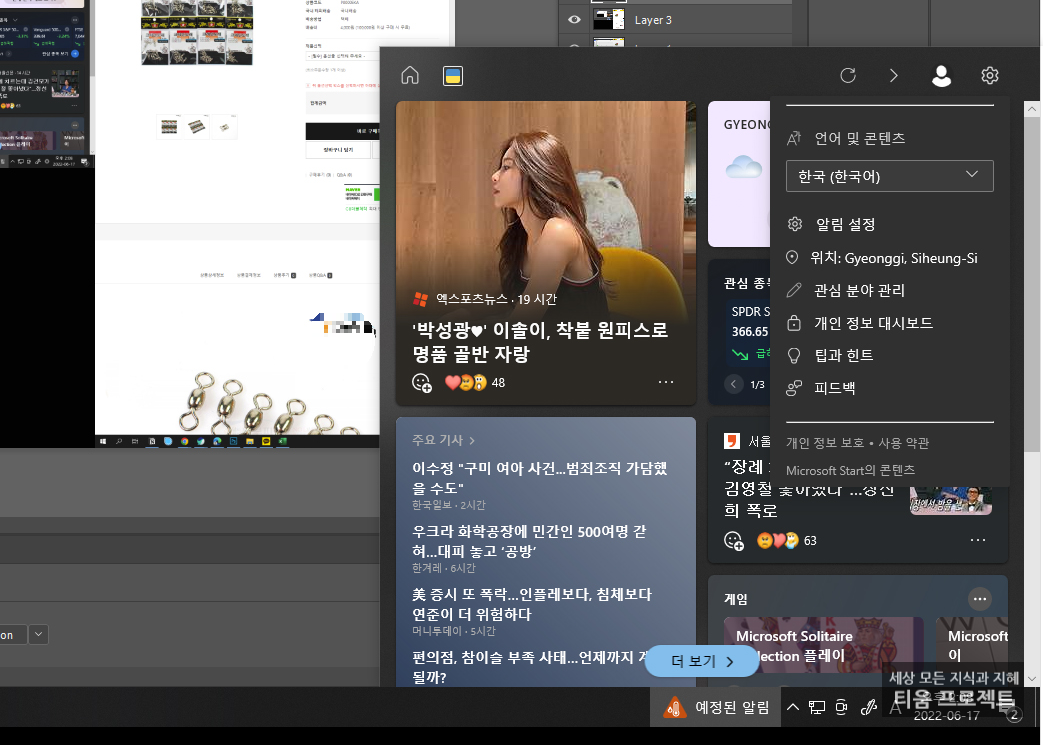
Task: Open more options on 김영철 article card
Action: point(978,540)
